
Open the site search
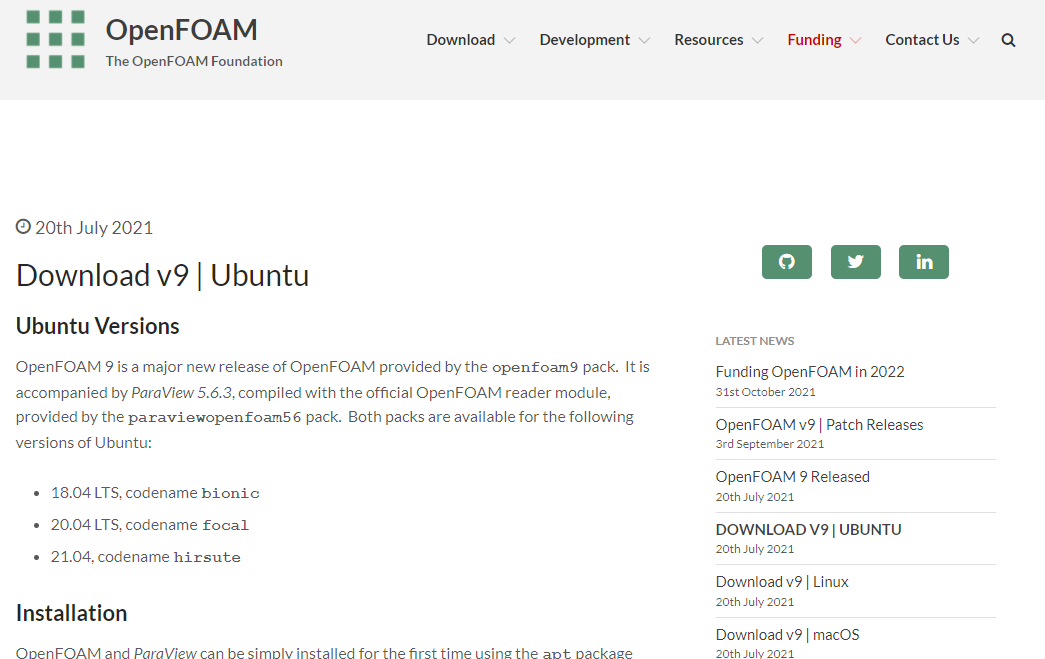coord(1008,39)
